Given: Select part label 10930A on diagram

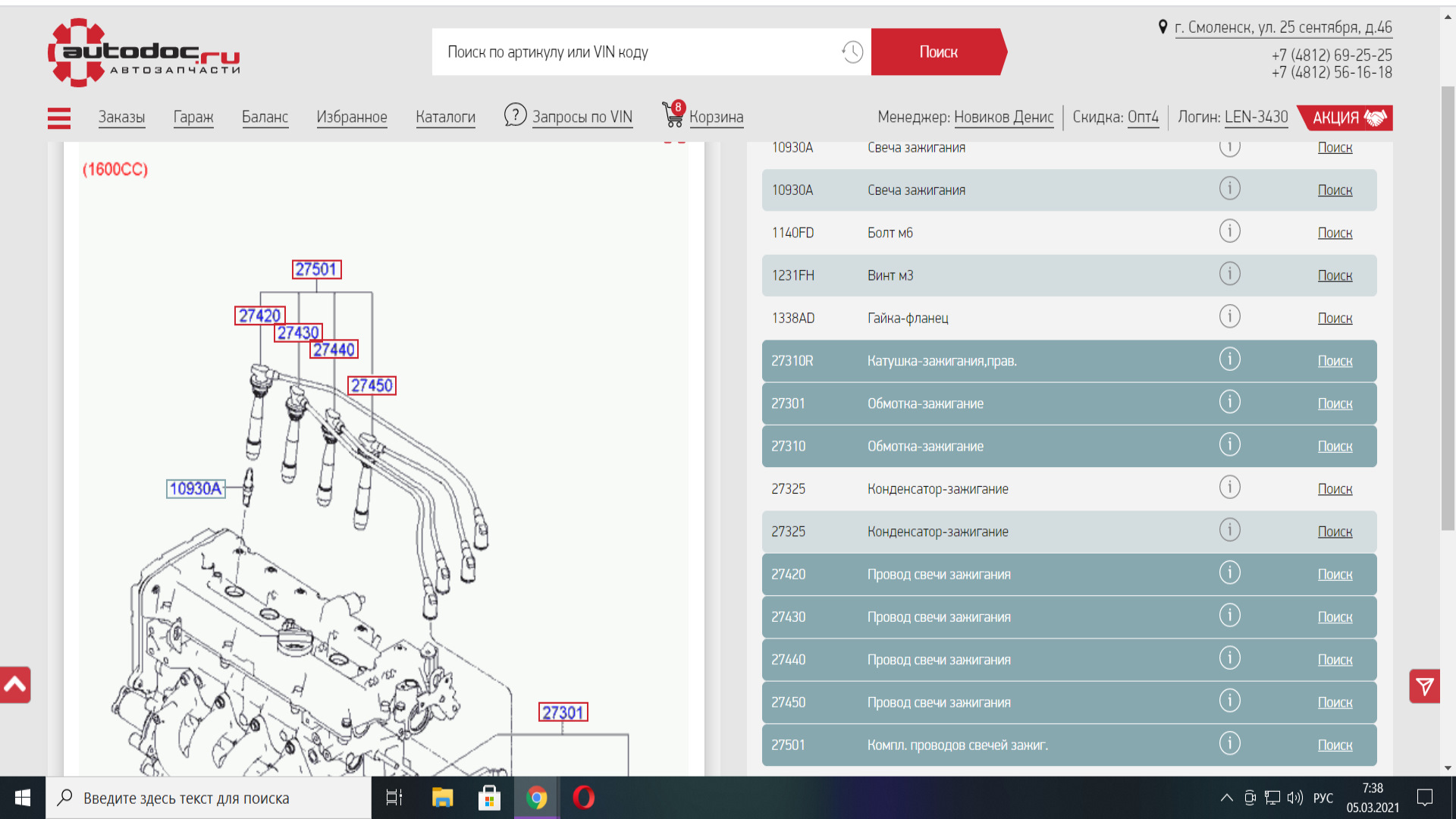Looking at the screenshot, I should (196, 488).
